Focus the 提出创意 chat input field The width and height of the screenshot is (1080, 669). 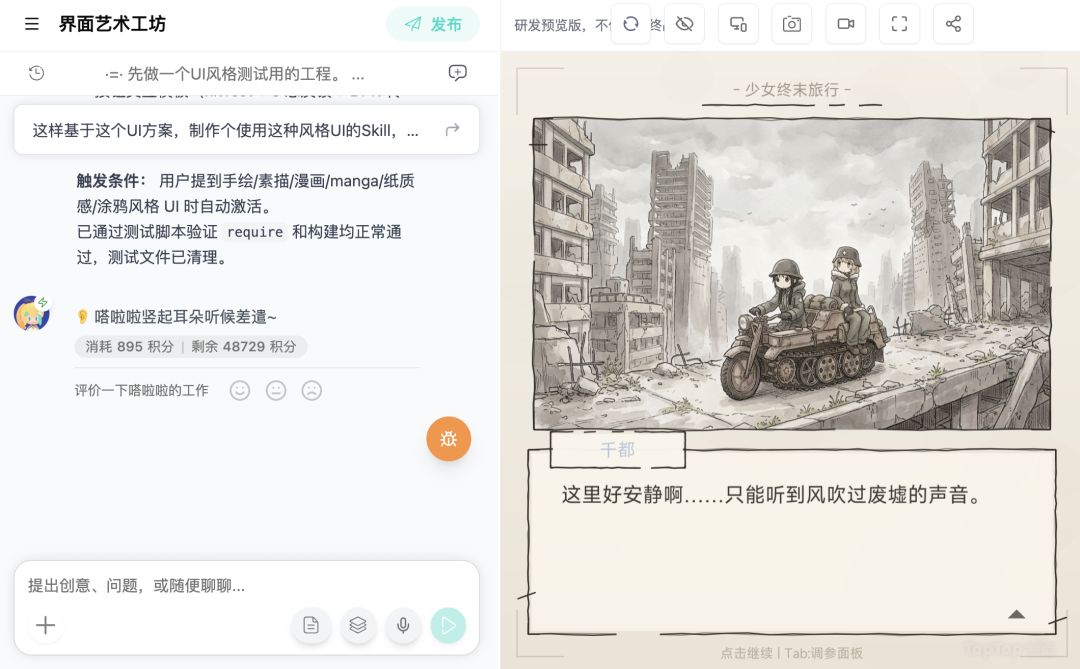(x=247, y=586)
